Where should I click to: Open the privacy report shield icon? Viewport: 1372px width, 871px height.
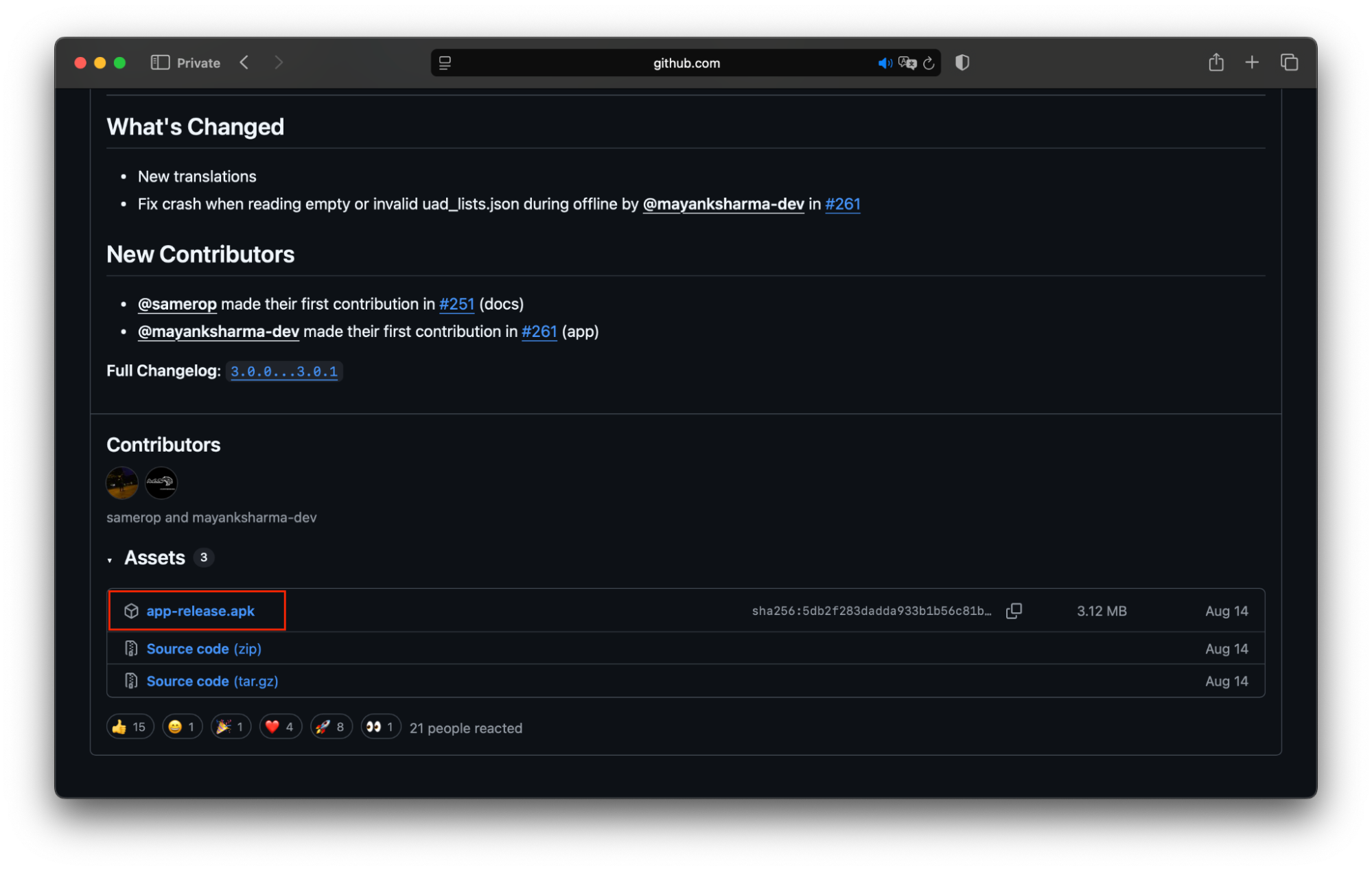[x=962, y=62]
